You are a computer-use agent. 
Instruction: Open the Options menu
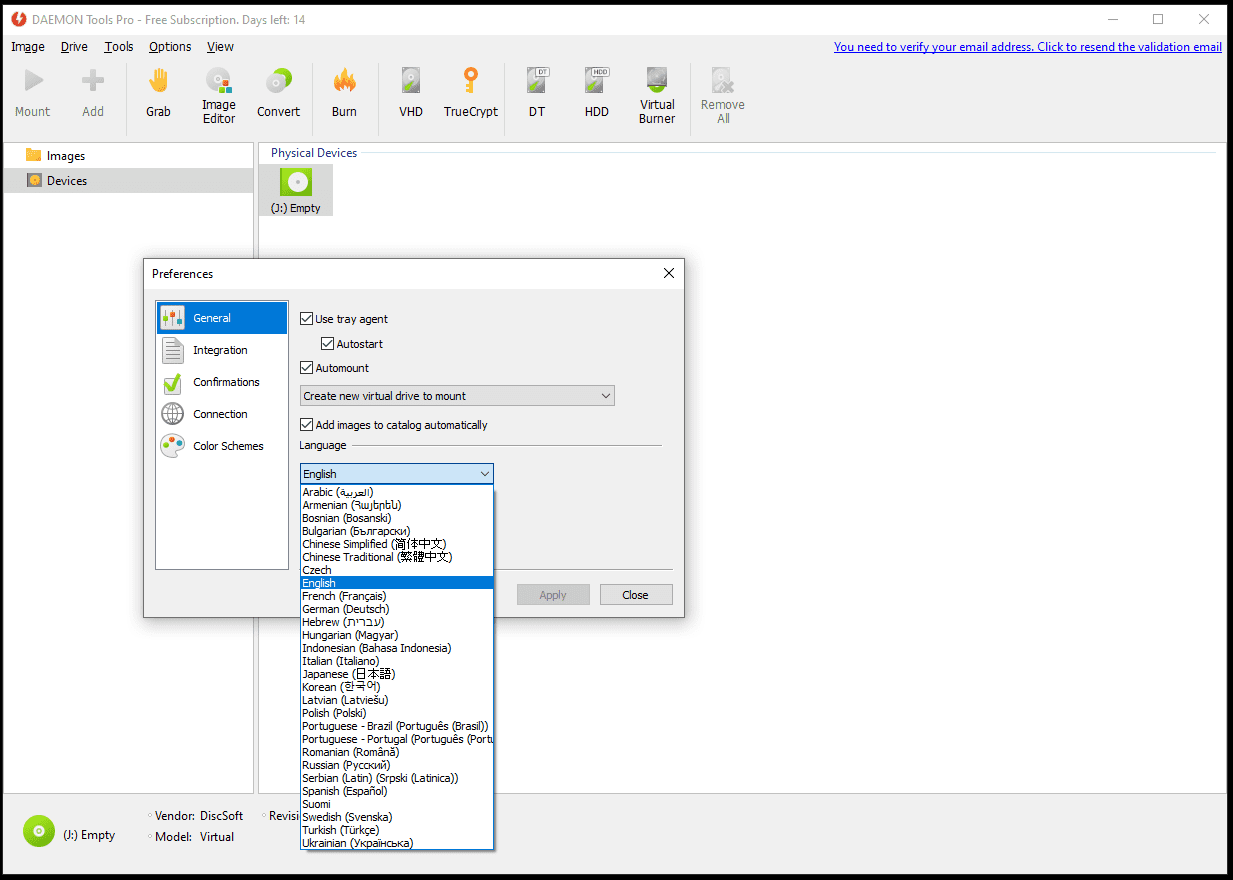click(x=170, y=47)
